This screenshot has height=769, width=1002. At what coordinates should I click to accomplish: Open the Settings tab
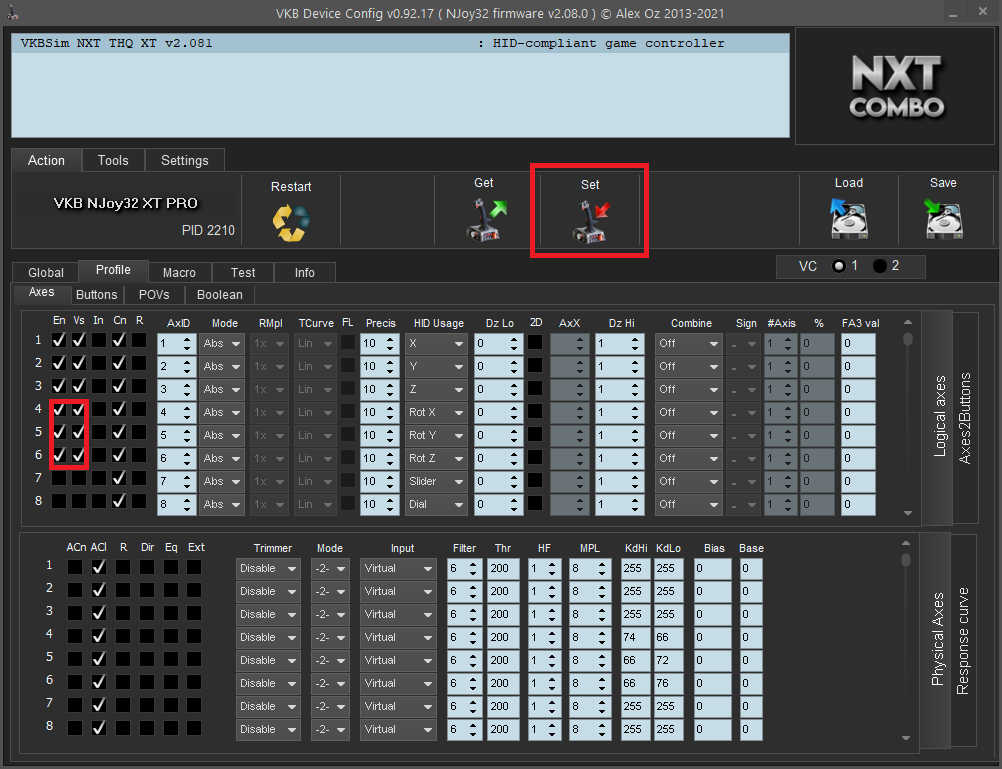[185, 160]
